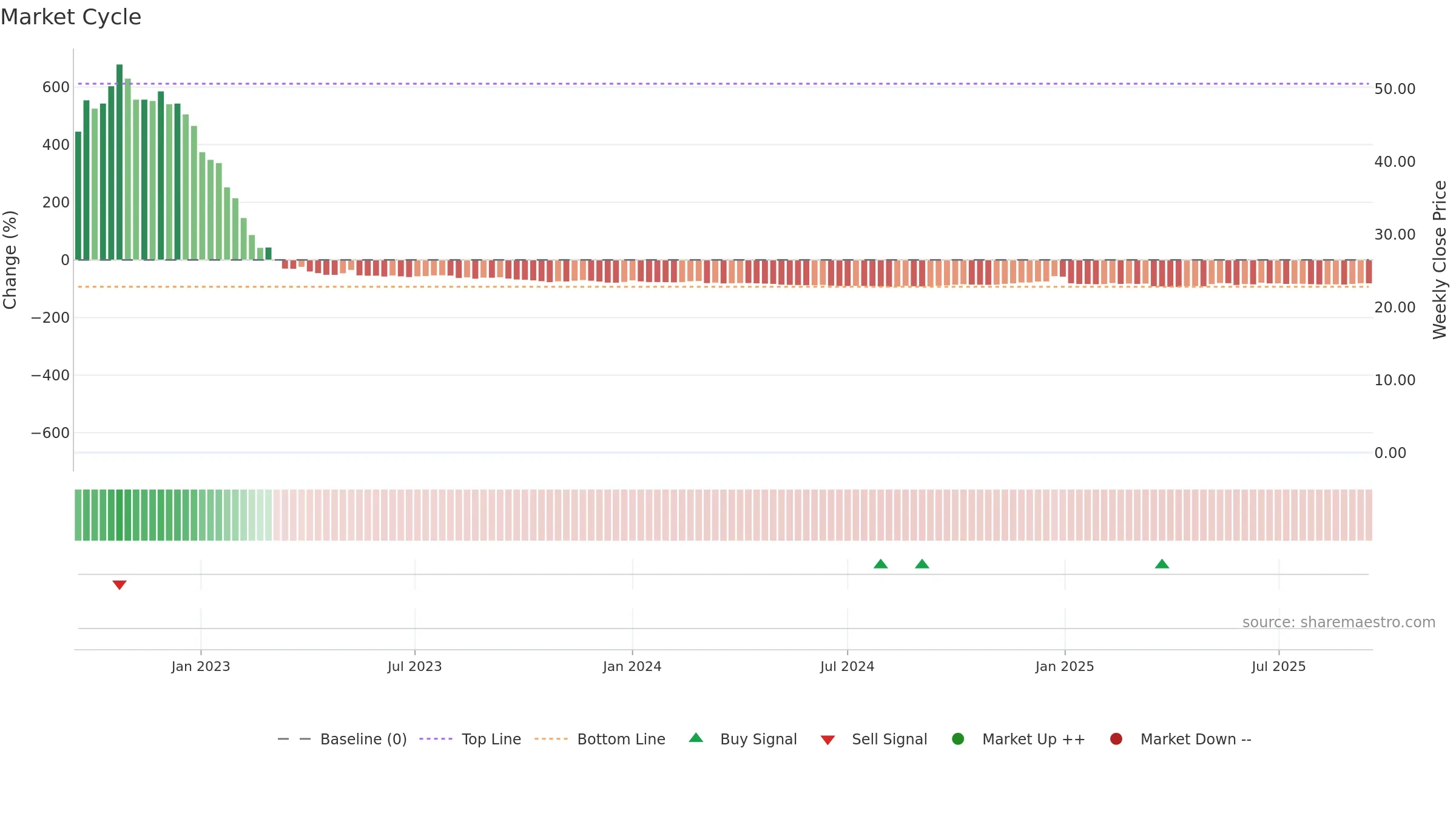Click the Jan 2025 x-axis label

click(x=1065, y=666)
